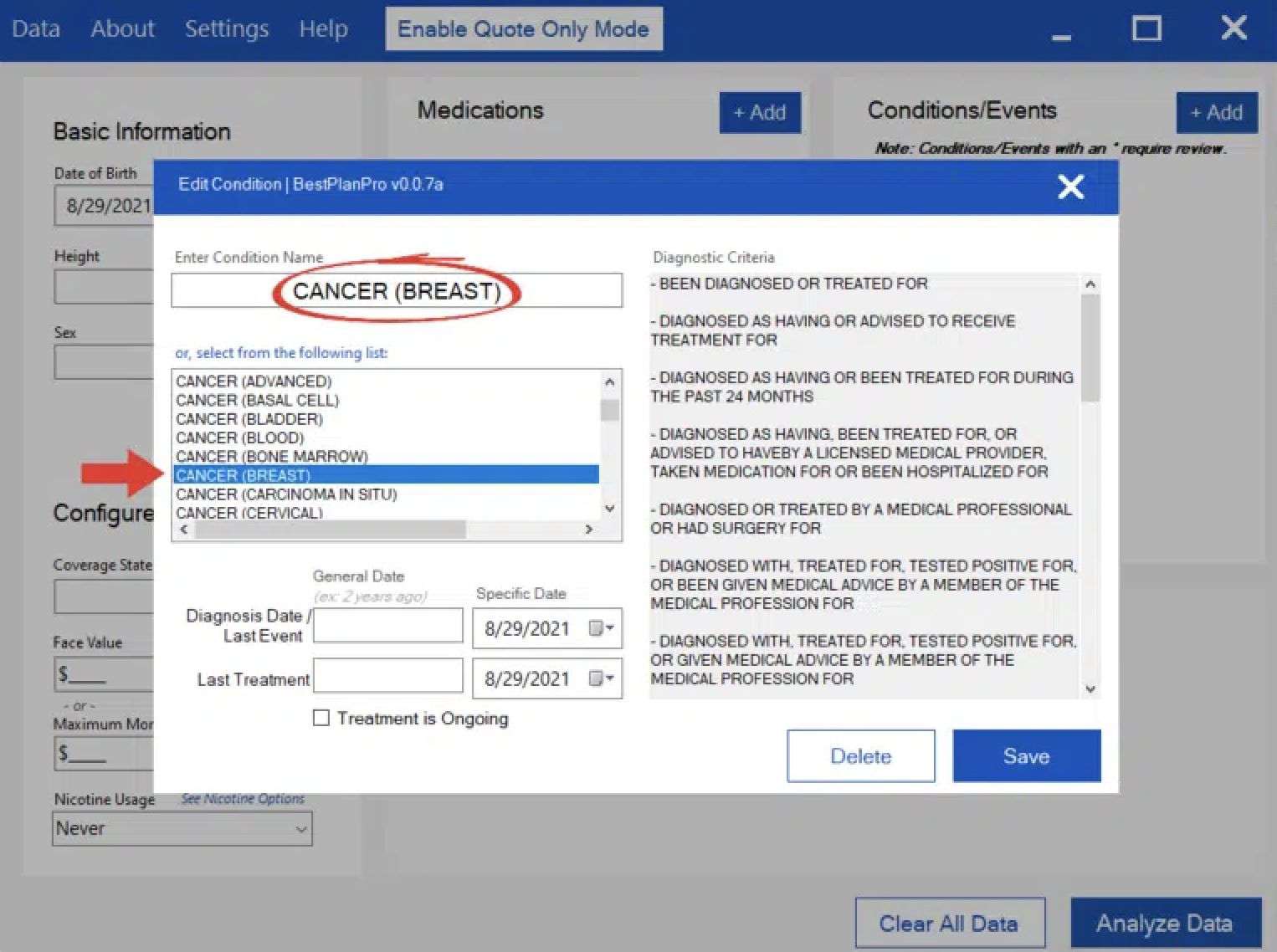Open calendar picker for Last Treatment date

tap(601, 678)
